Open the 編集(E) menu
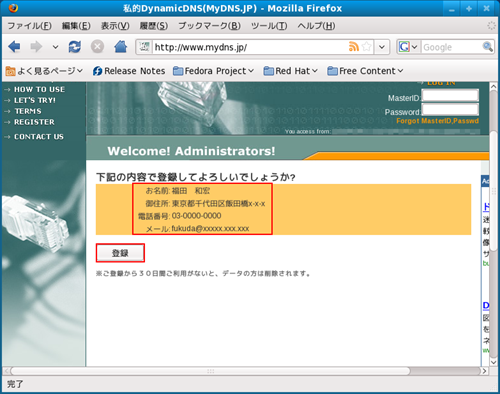This screenshot has height=394, width=500. coord(76,26)
